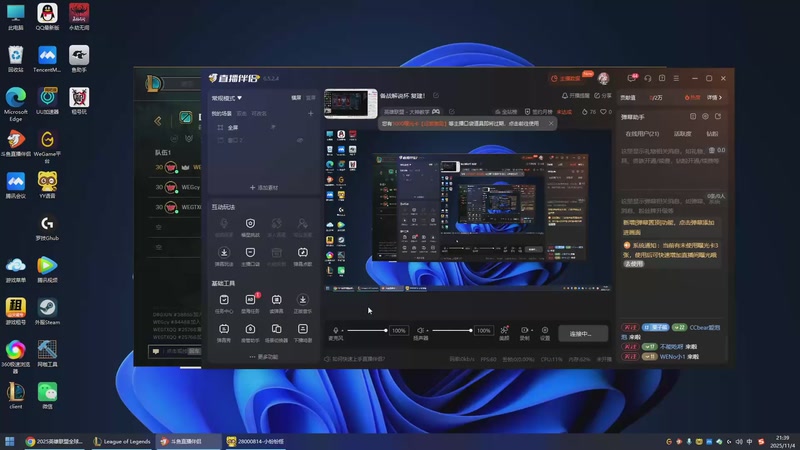Open the hamburger menu icon in title bar
This screenshot has width=800, height=450.
point(676,79)
